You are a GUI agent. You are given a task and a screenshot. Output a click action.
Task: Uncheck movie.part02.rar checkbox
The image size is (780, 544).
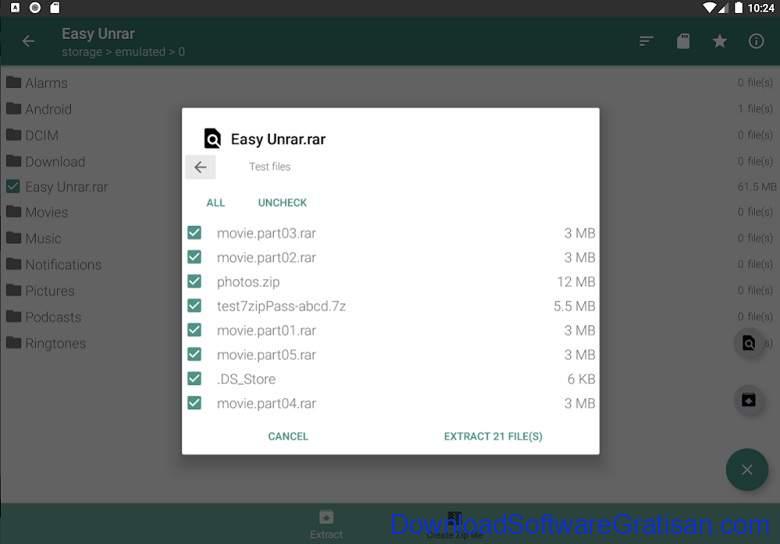click(195, 257)
